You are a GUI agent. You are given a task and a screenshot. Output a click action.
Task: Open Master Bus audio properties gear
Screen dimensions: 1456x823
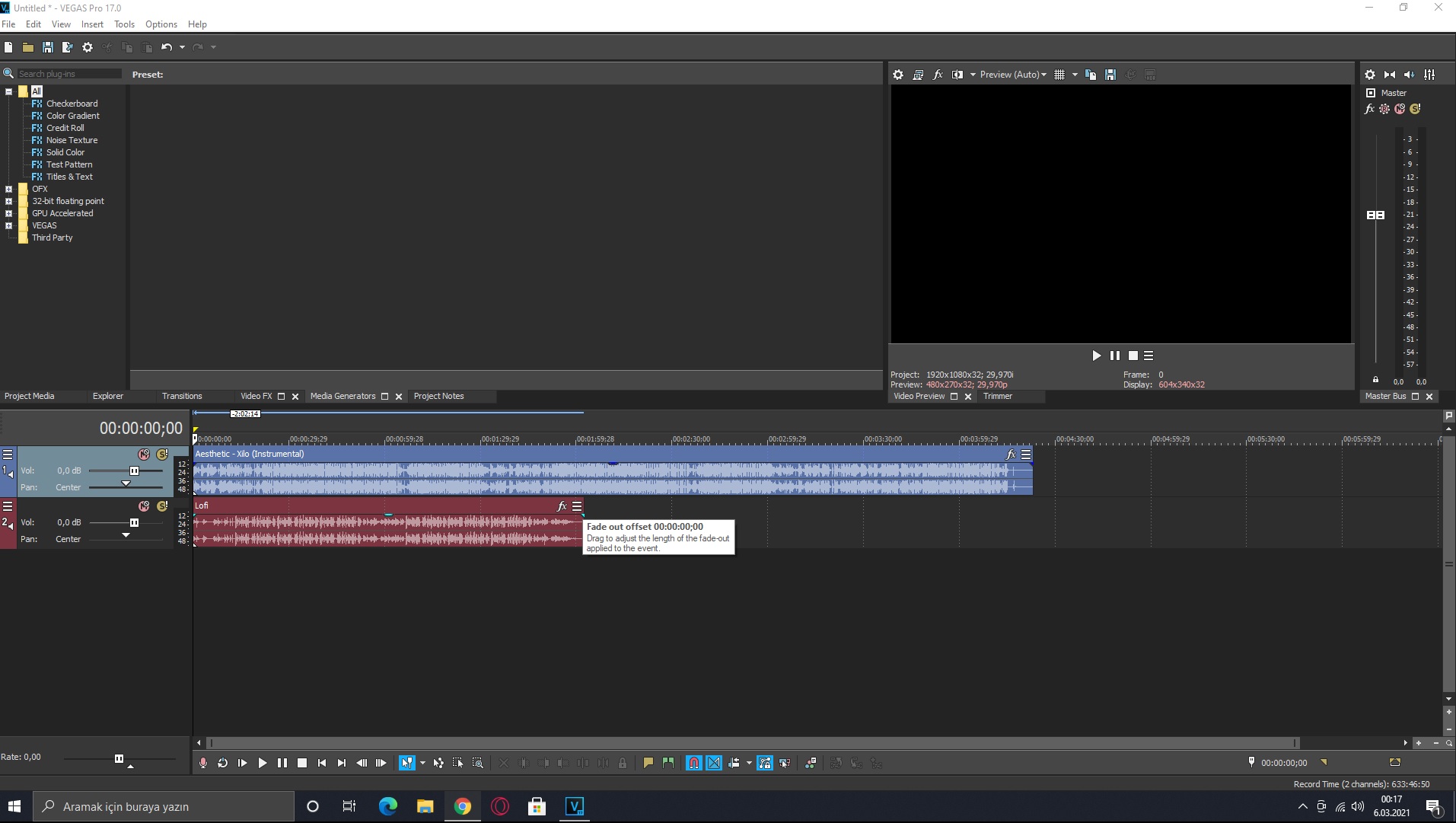coord(1370,75)
